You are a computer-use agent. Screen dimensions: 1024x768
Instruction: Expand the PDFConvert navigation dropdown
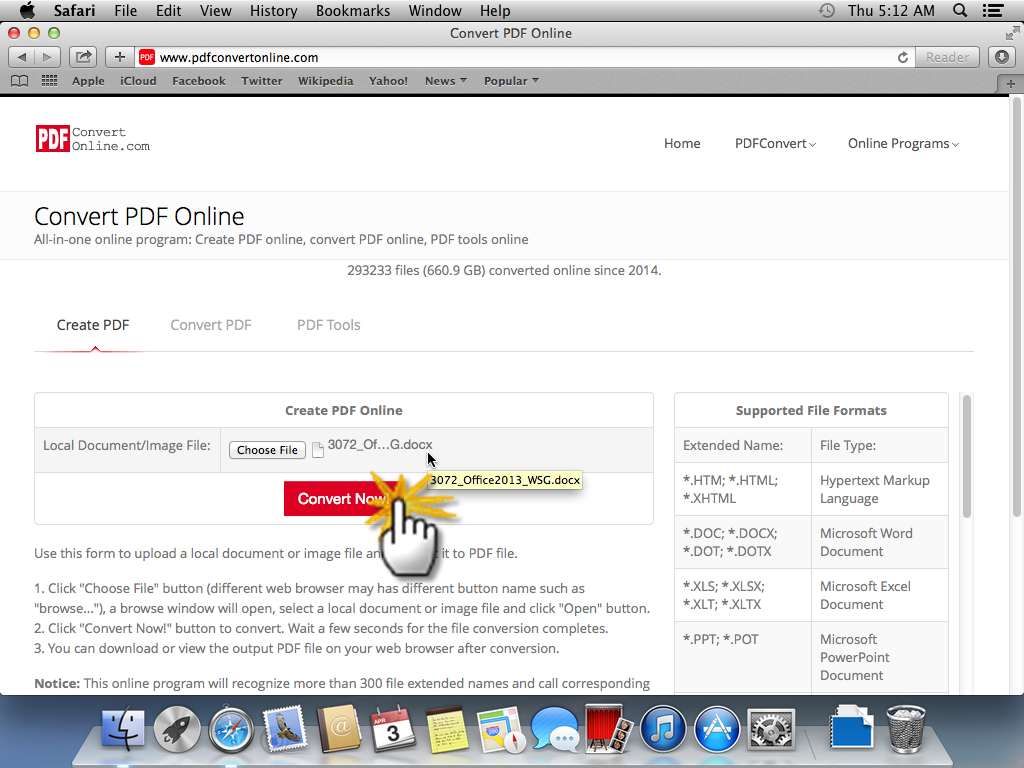click(x=775, y=144)
